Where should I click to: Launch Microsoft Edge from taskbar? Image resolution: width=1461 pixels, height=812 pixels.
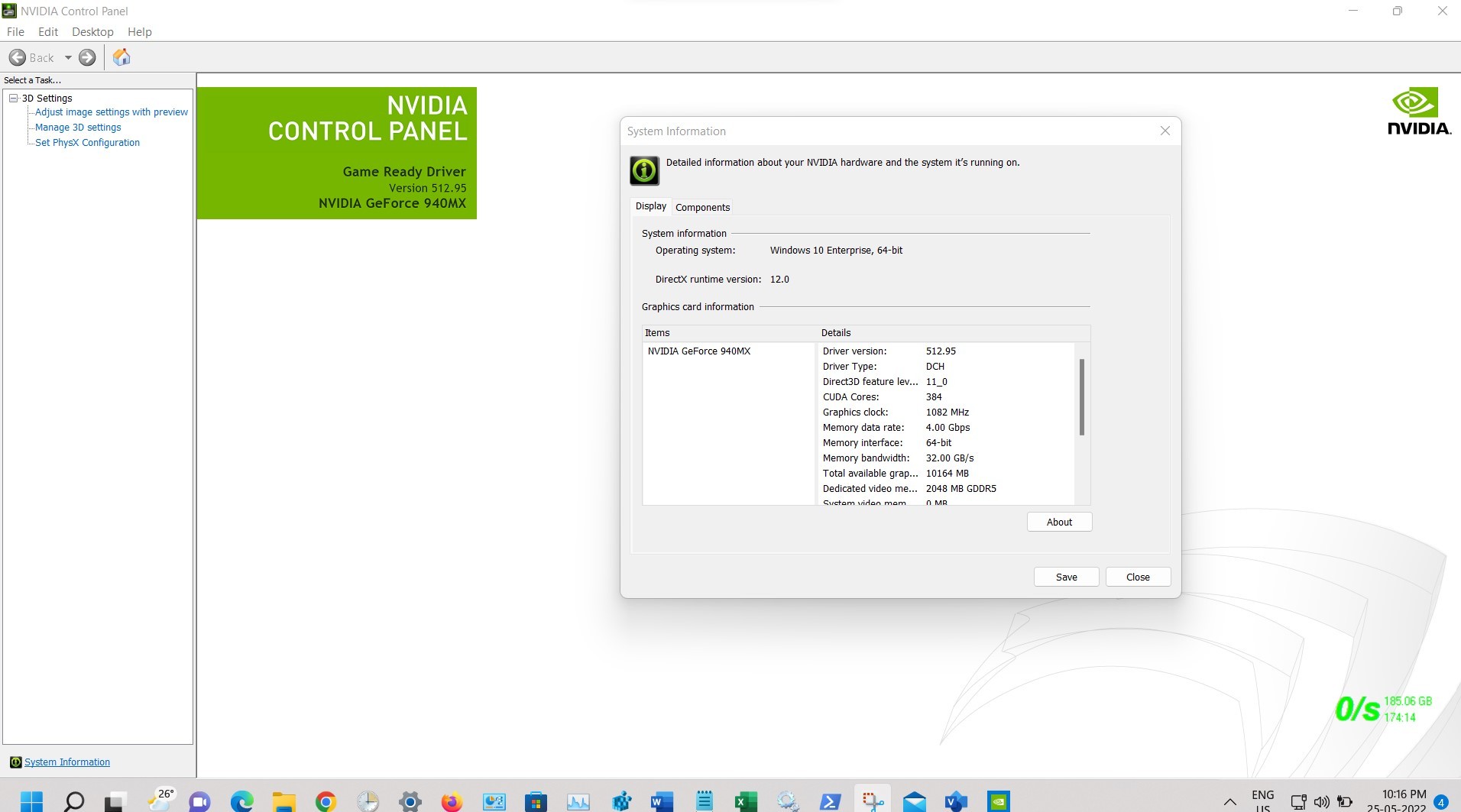241,801
